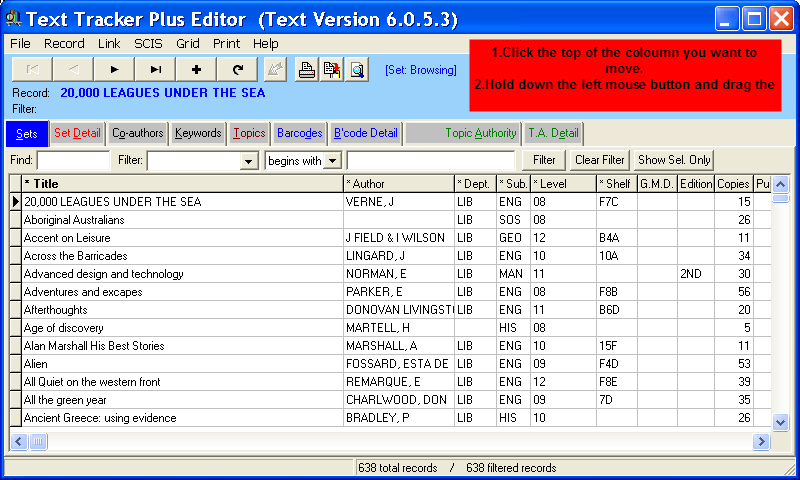This screenshot has height=480, width=800.
Task: Click the vertical scrollbar thumb
Action: tap(781, 198)
